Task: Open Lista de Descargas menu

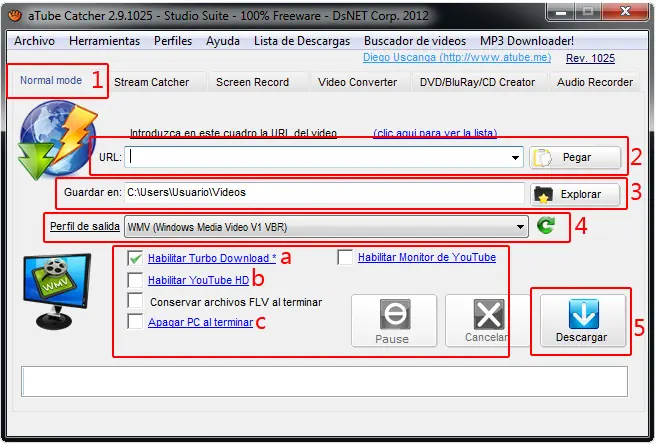Action: pyautogui.click(x=302, y=41)
